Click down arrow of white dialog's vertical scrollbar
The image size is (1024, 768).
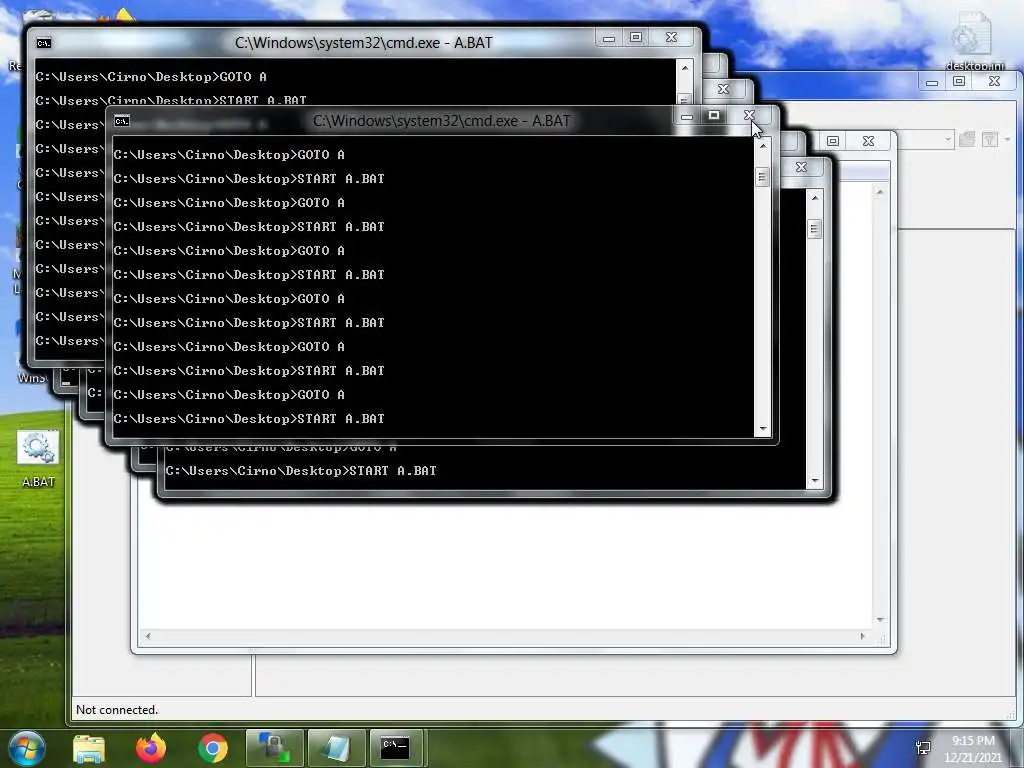click(880, 619)
